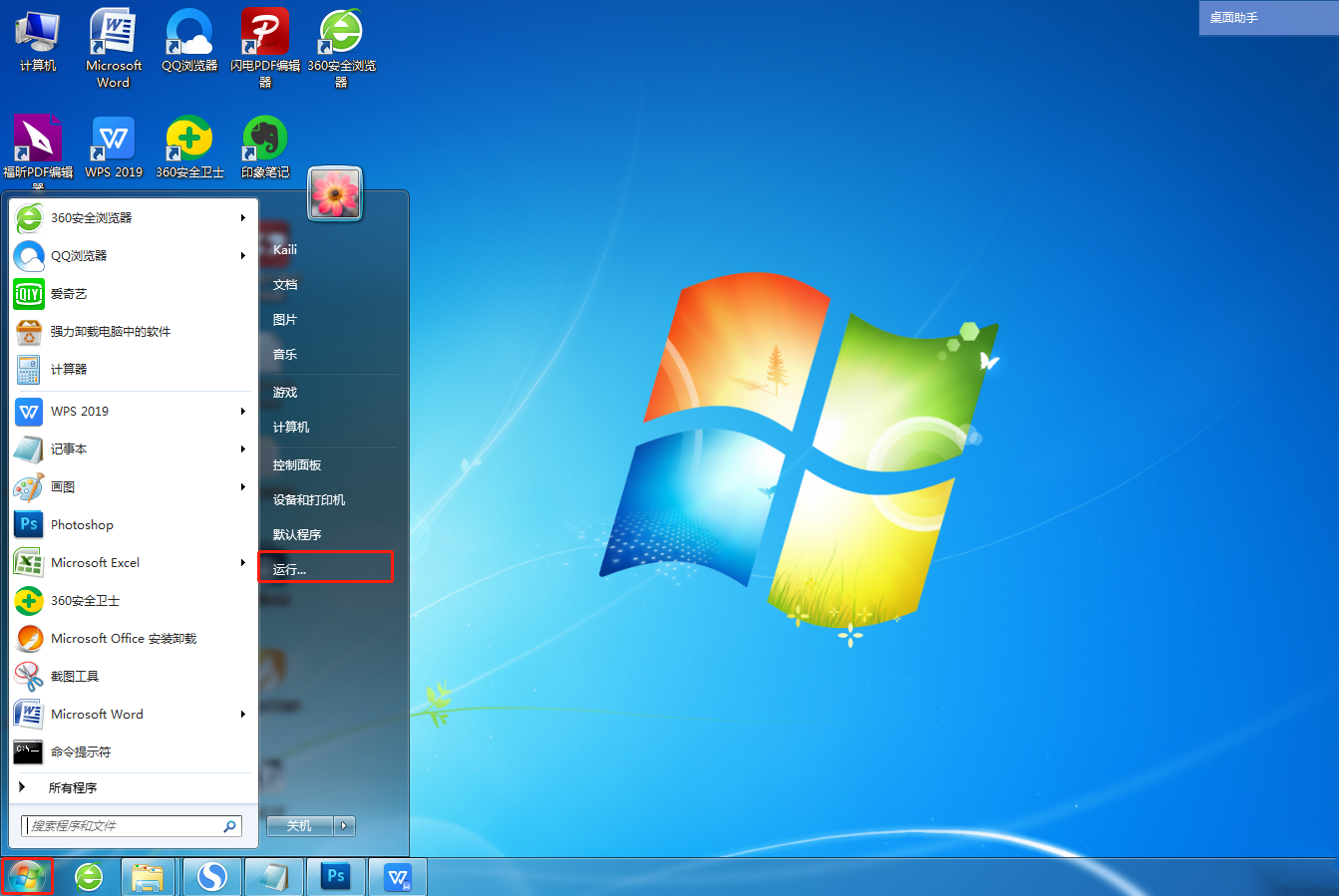Click the flower user account picture
The image size is (1339, 896).
335,193
